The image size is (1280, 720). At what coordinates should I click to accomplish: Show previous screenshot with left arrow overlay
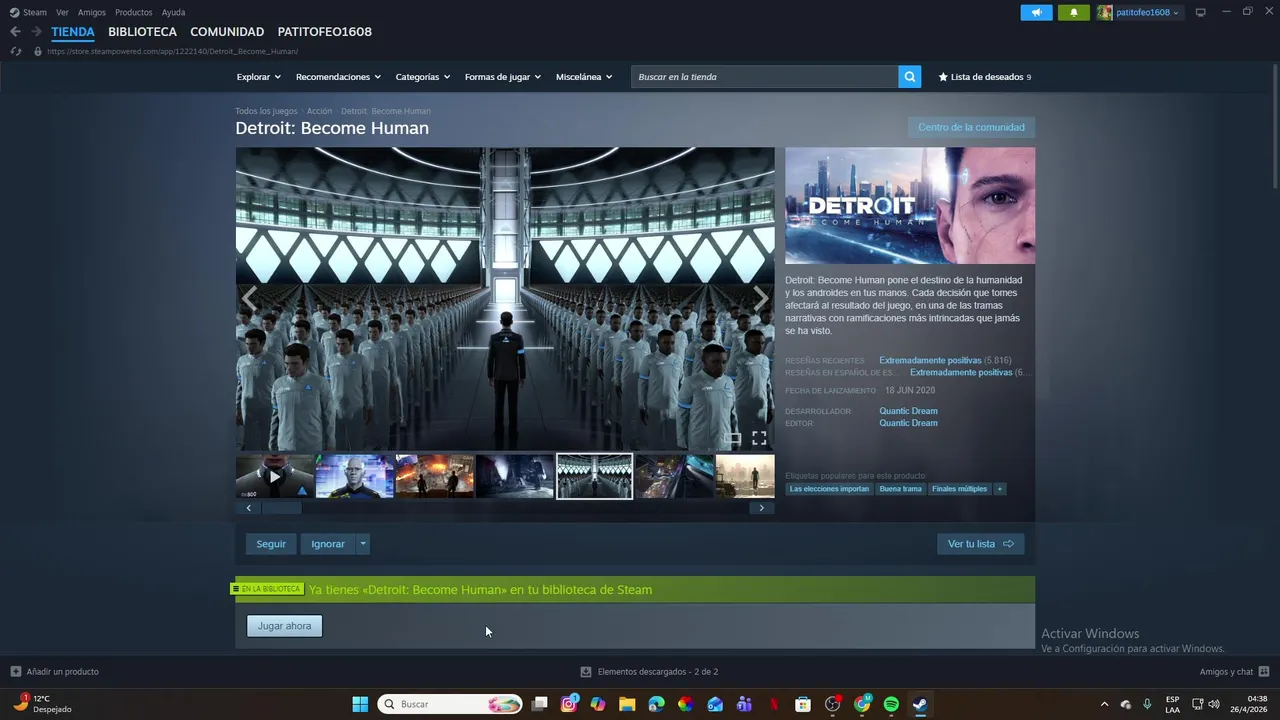[249, 298]
